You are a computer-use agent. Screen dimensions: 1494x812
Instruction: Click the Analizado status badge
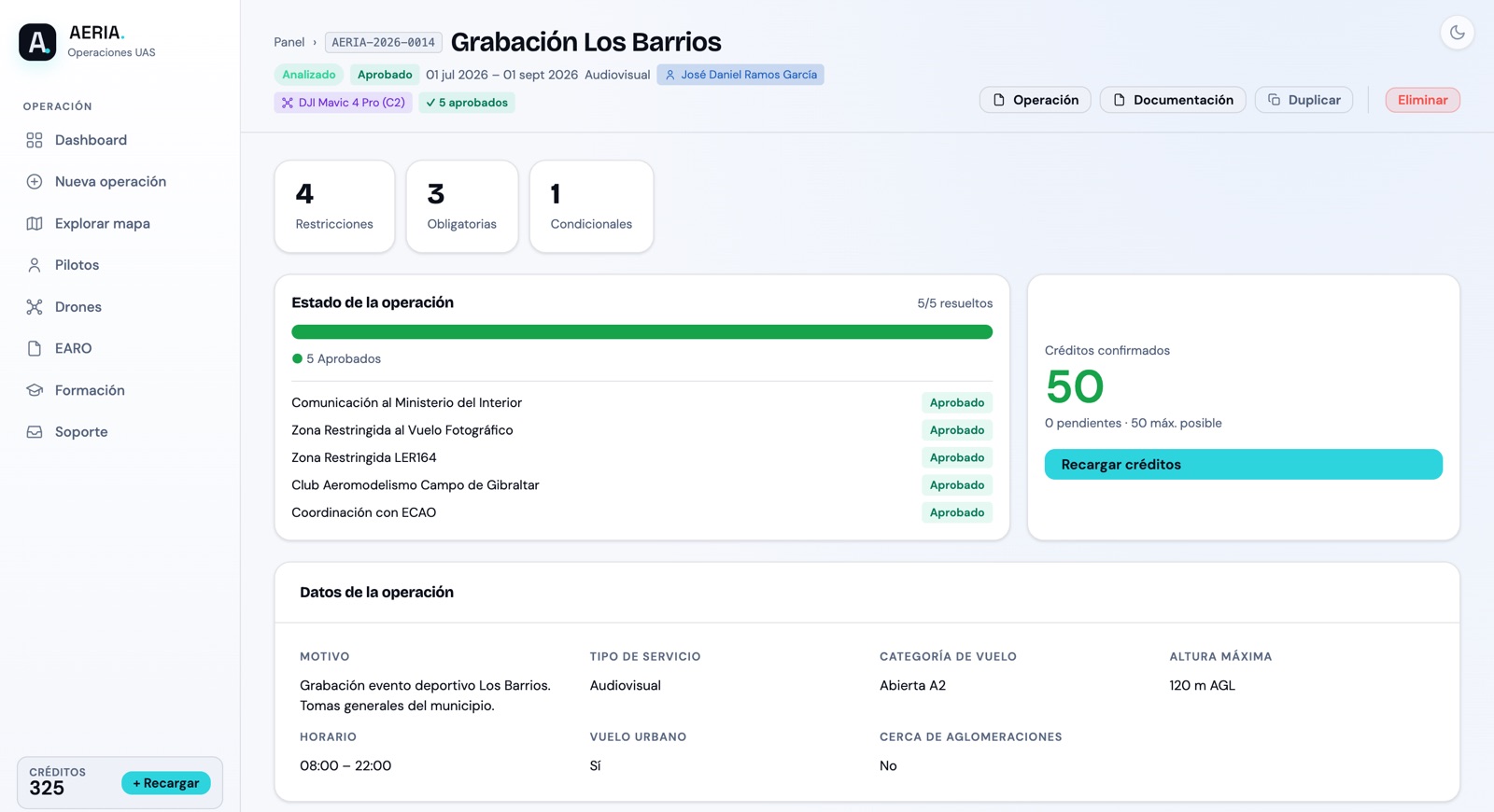[x=308, y=75]
